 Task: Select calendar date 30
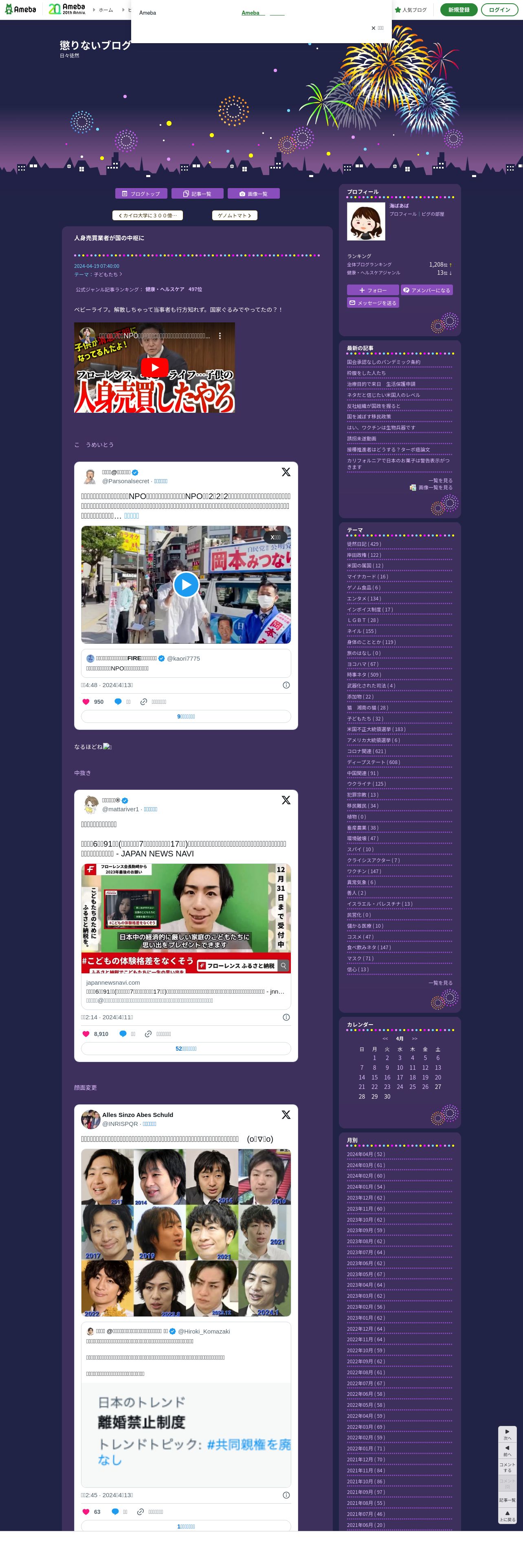pyautogui.click(x=387, y=1097)
